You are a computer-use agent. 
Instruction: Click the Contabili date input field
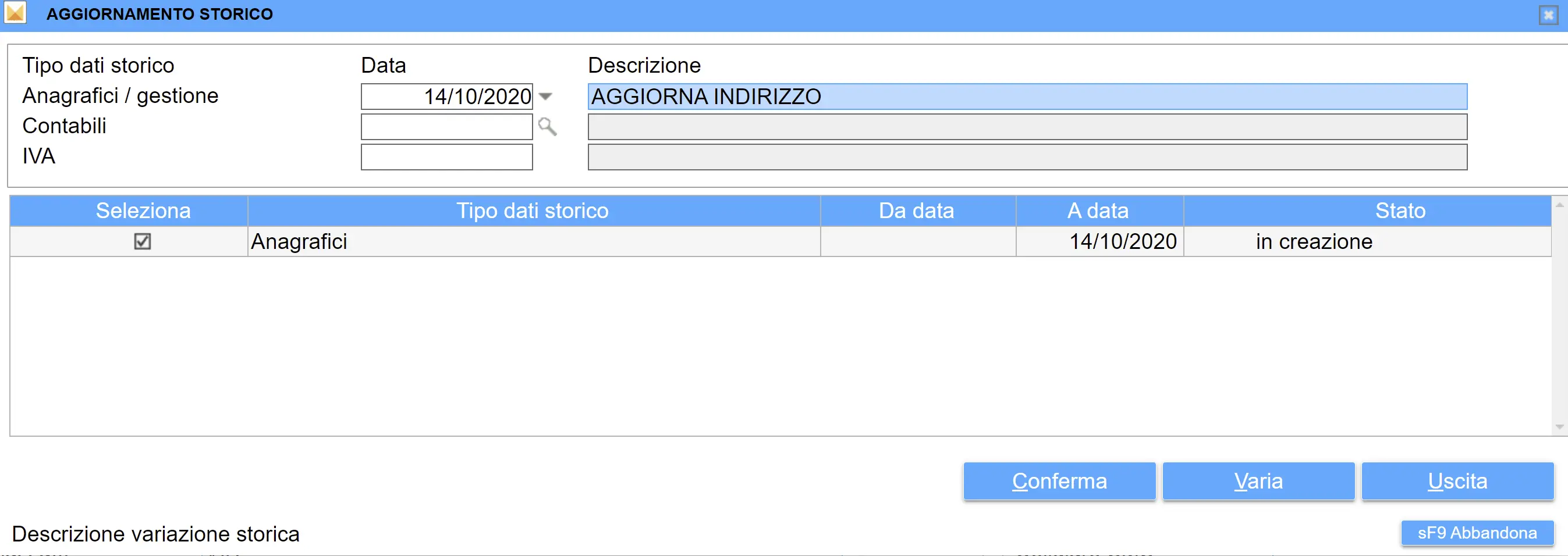(447, 127)
